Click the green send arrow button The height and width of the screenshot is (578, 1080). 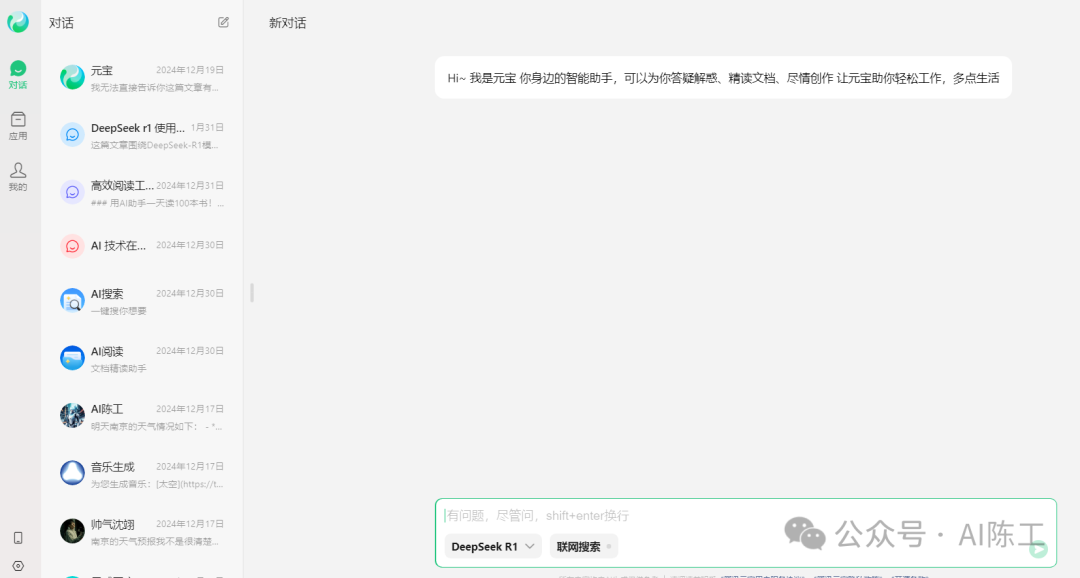pyautogui.click(x=1039, y=549)
